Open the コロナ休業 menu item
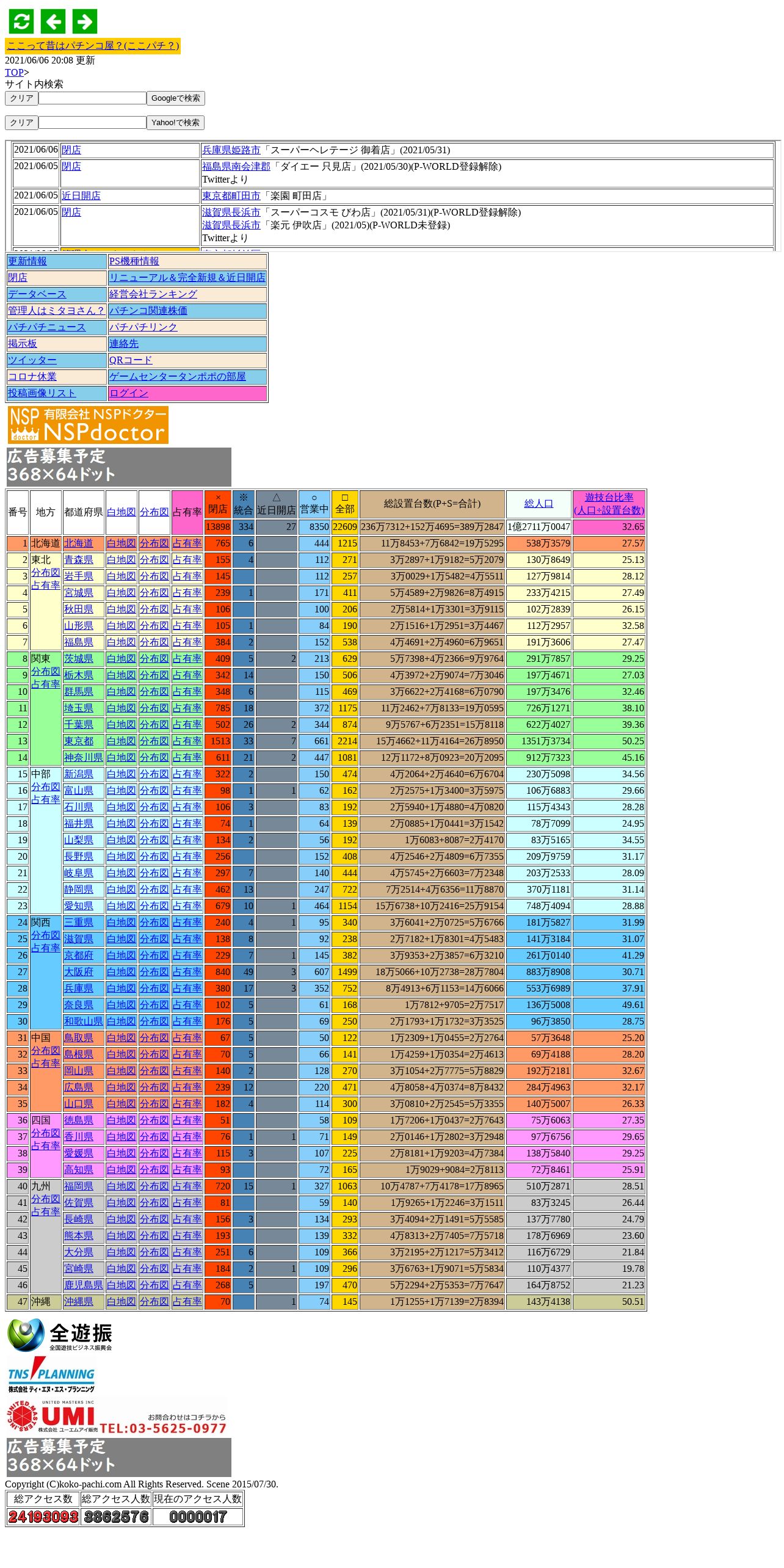The width and height of the screenshot is (784, 1568). [32, 377]
